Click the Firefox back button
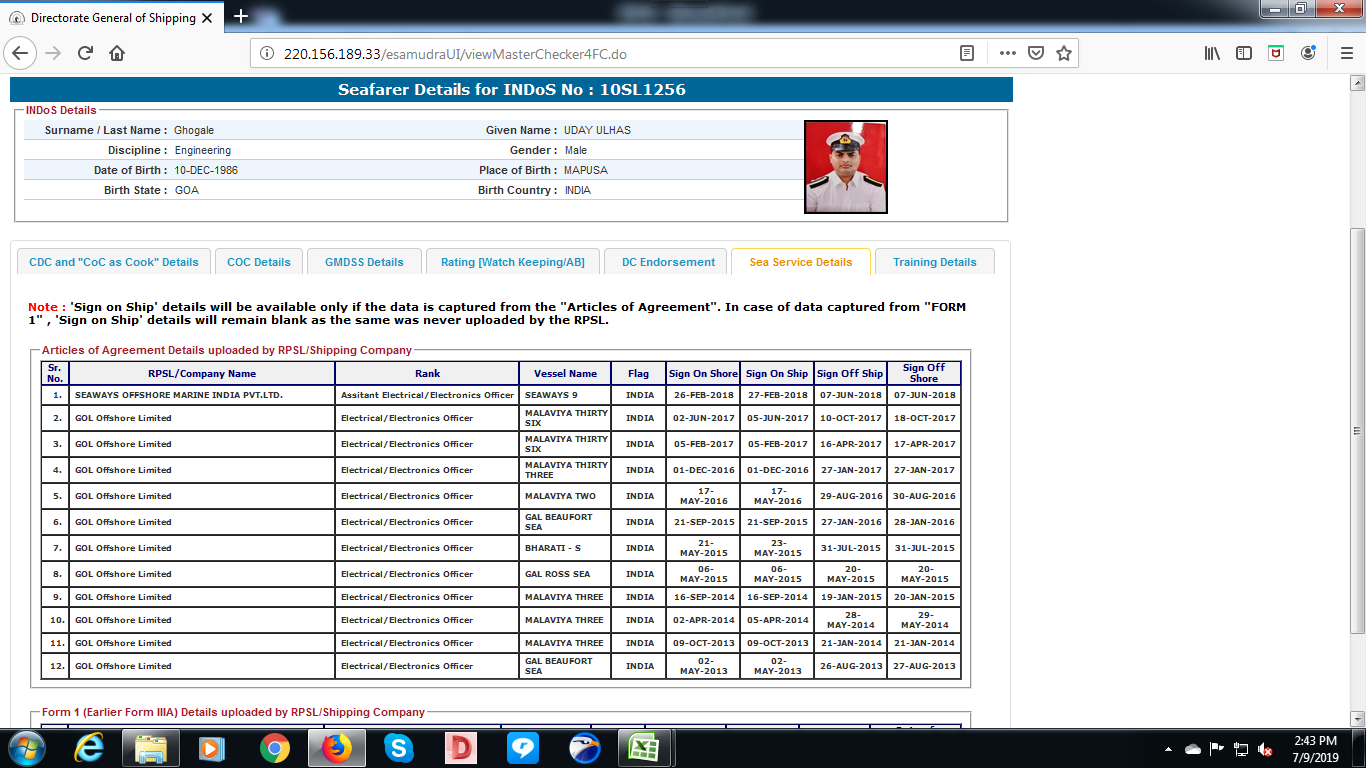 coord(22,53)
